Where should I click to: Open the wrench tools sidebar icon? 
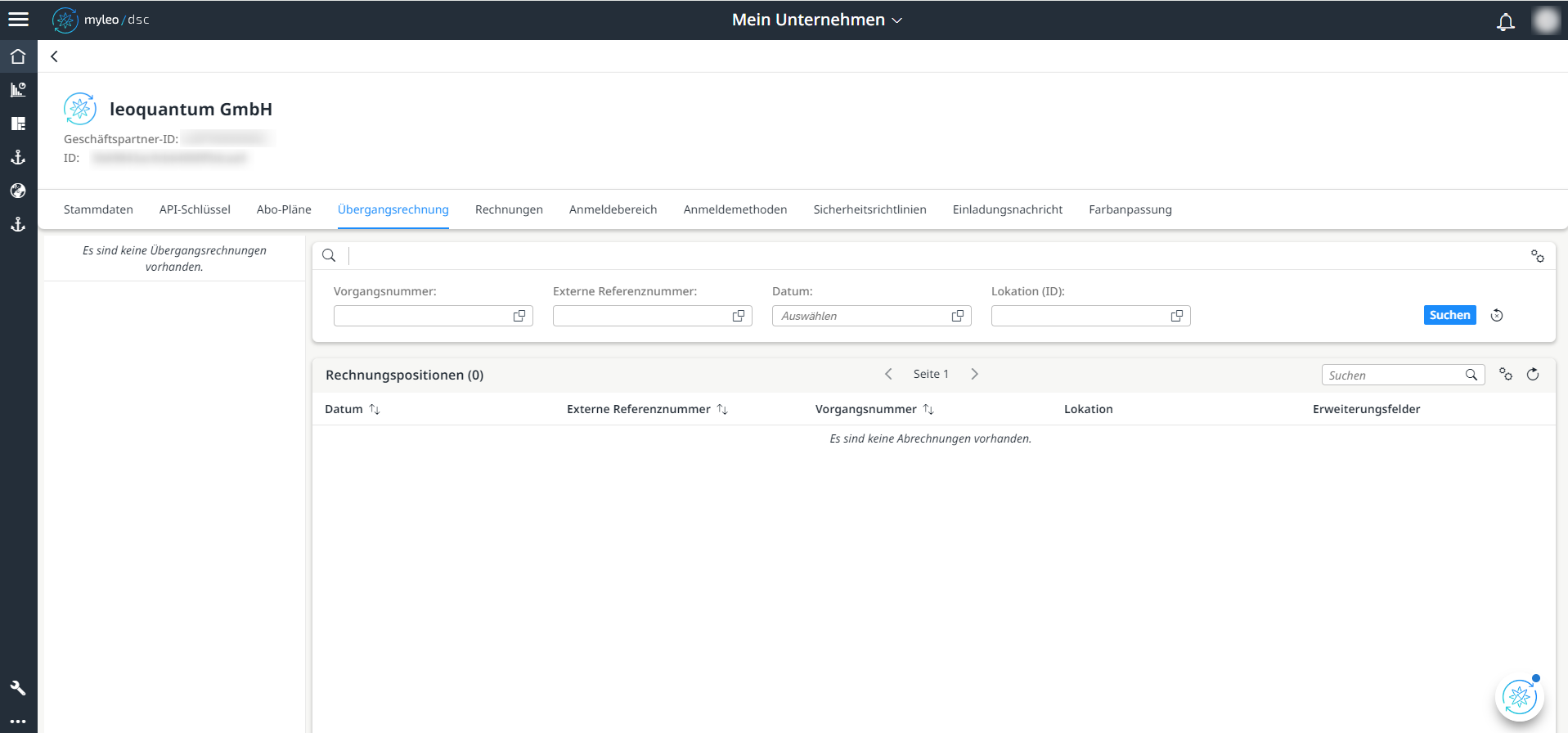pyautogui.click(x=18, y=688)
